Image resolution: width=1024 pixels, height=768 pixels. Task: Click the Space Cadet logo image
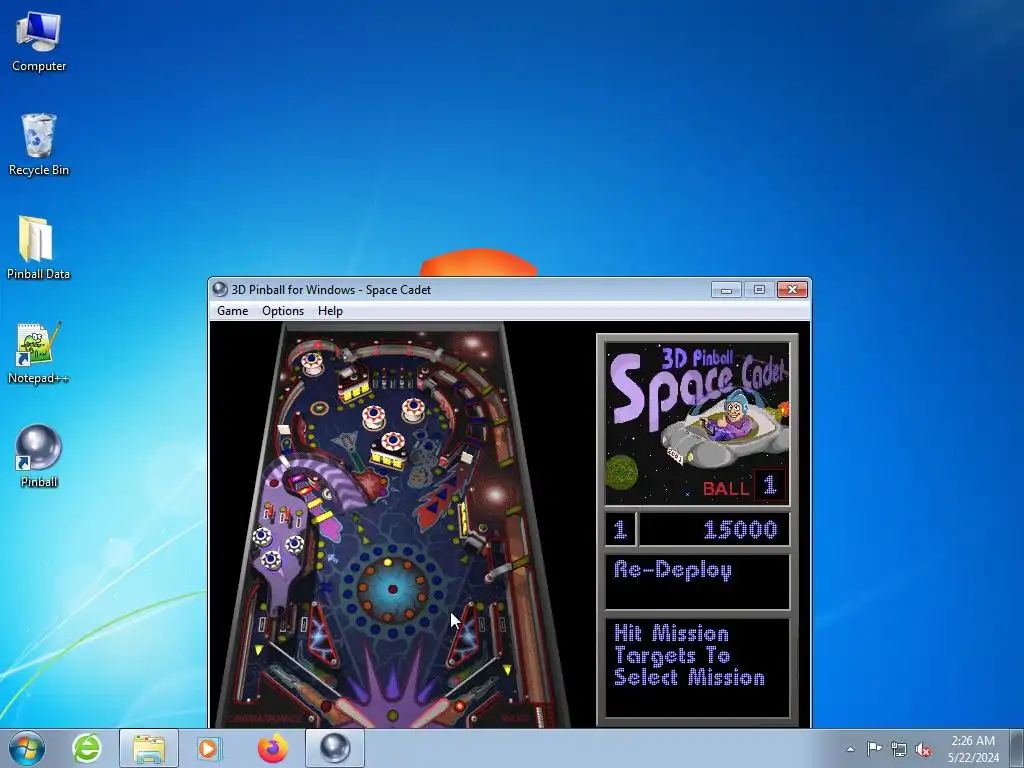click(x=697, y=424)
